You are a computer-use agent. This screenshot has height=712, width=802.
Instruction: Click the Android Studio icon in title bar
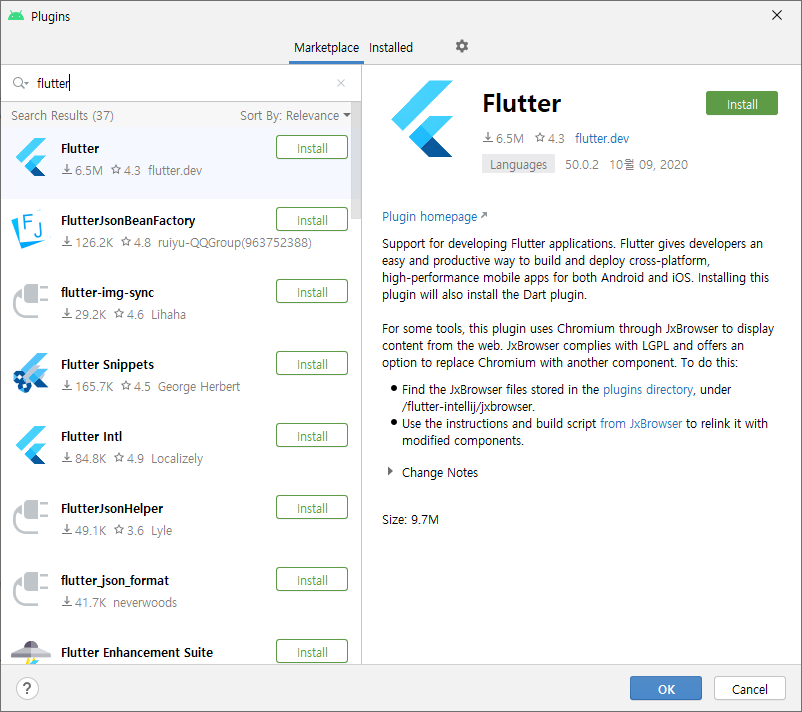click(16, 16)
